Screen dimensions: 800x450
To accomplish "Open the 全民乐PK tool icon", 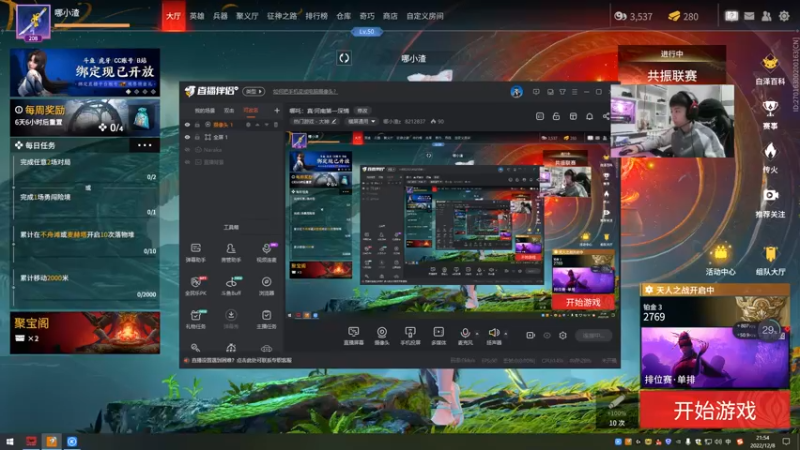I will tap(195, 286).
